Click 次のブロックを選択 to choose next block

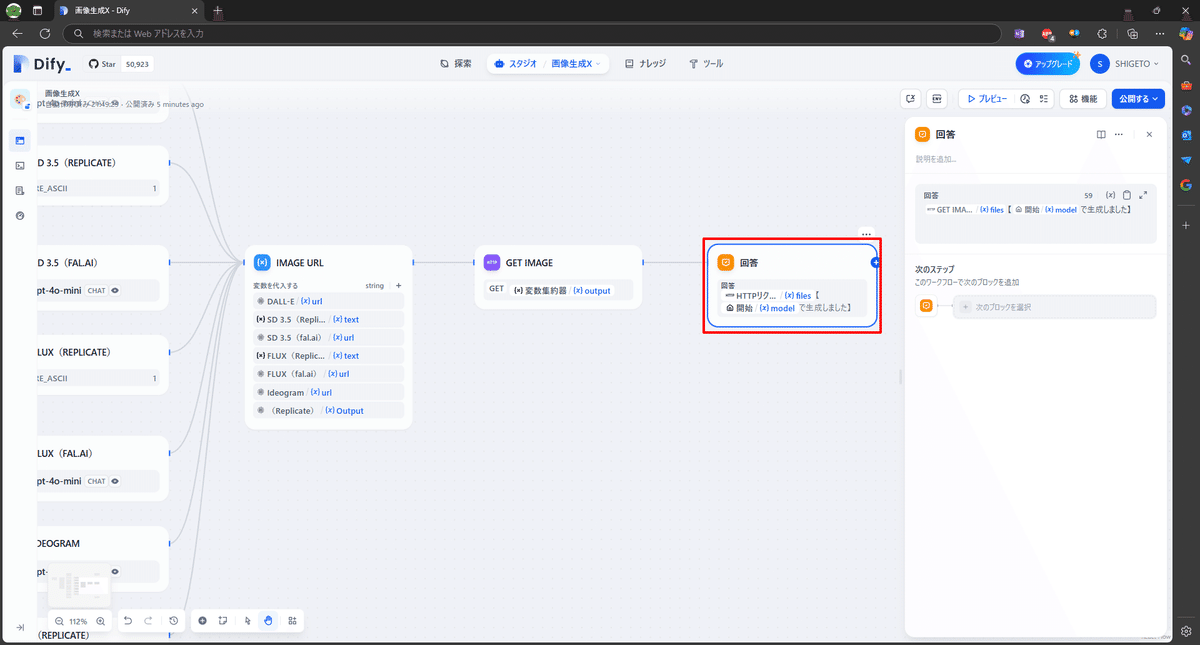(1054, 307)
